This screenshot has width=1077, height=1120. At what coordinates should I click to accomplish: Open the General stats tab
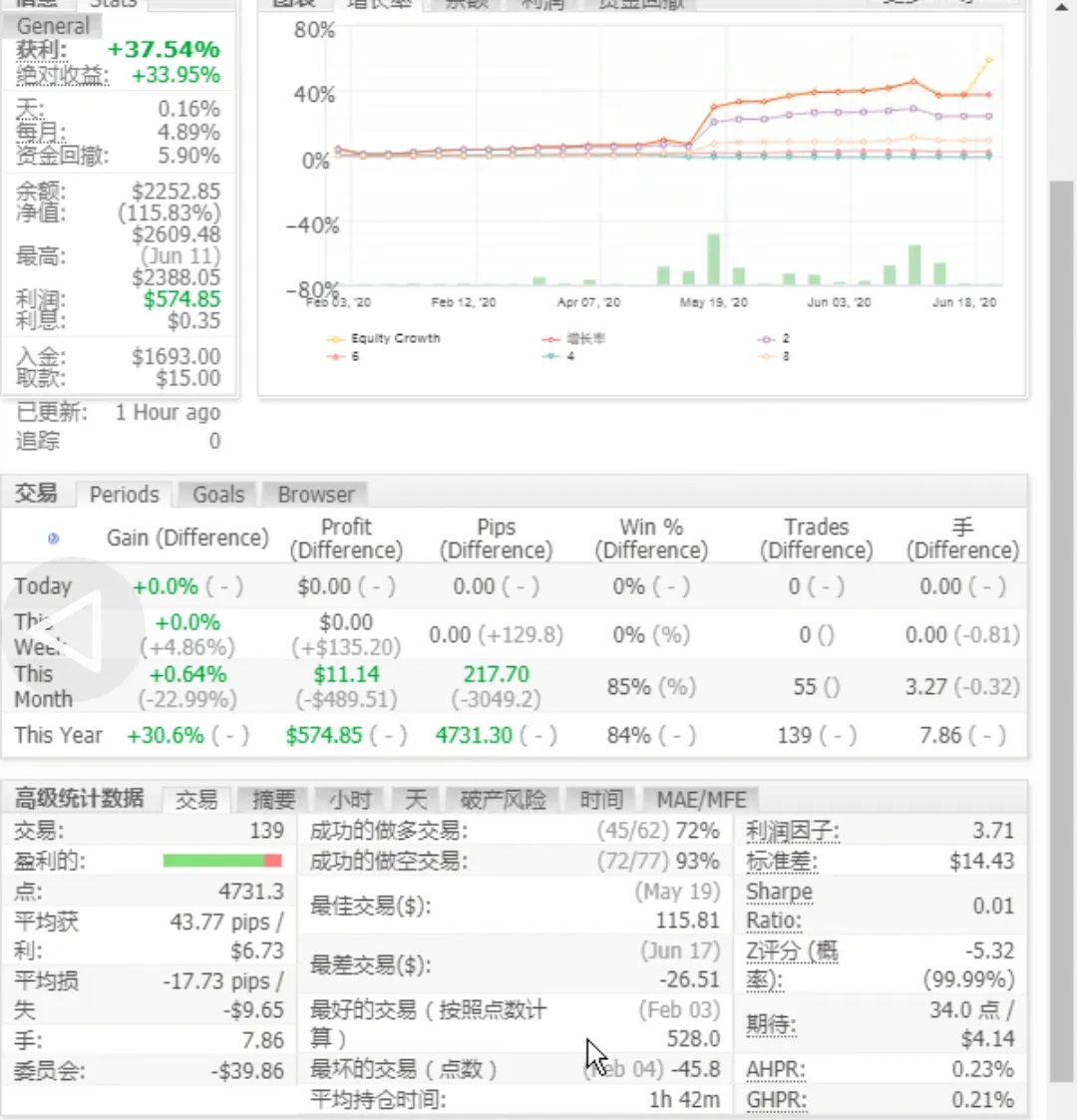click(52, 26)
